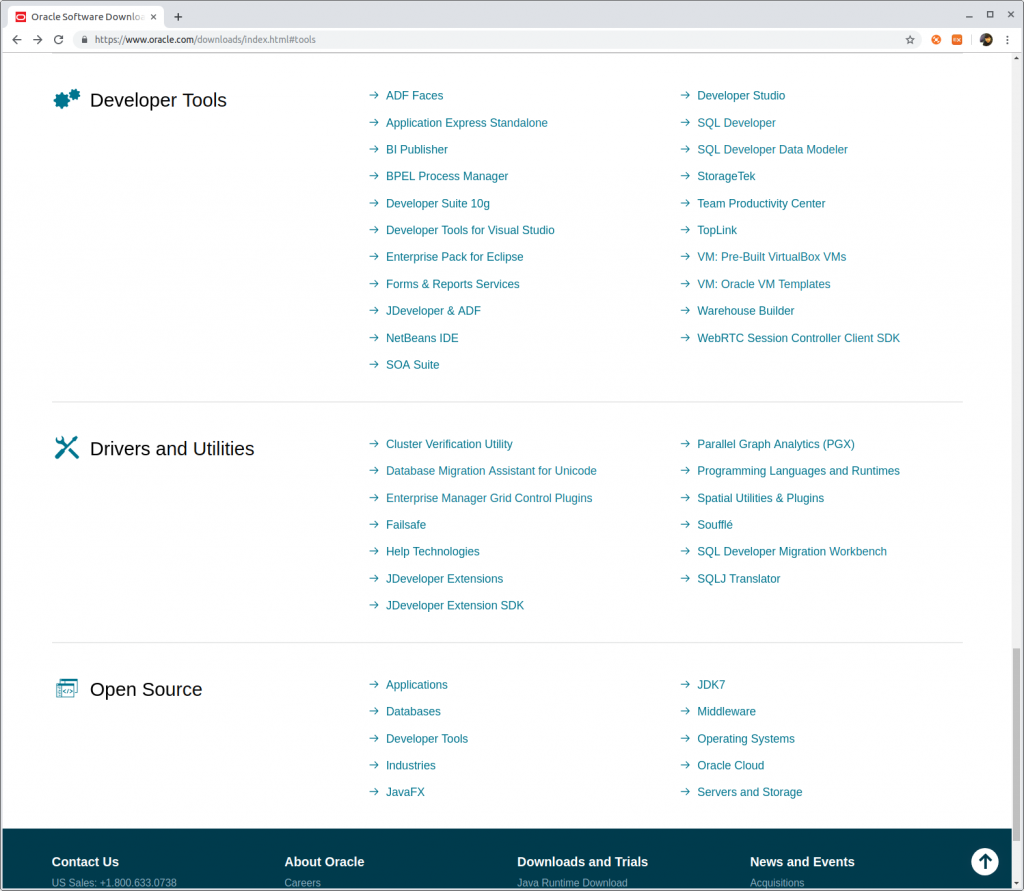Open the SQL Developer link
Screen dimensions: 1024x891
[x=736, y=123]
